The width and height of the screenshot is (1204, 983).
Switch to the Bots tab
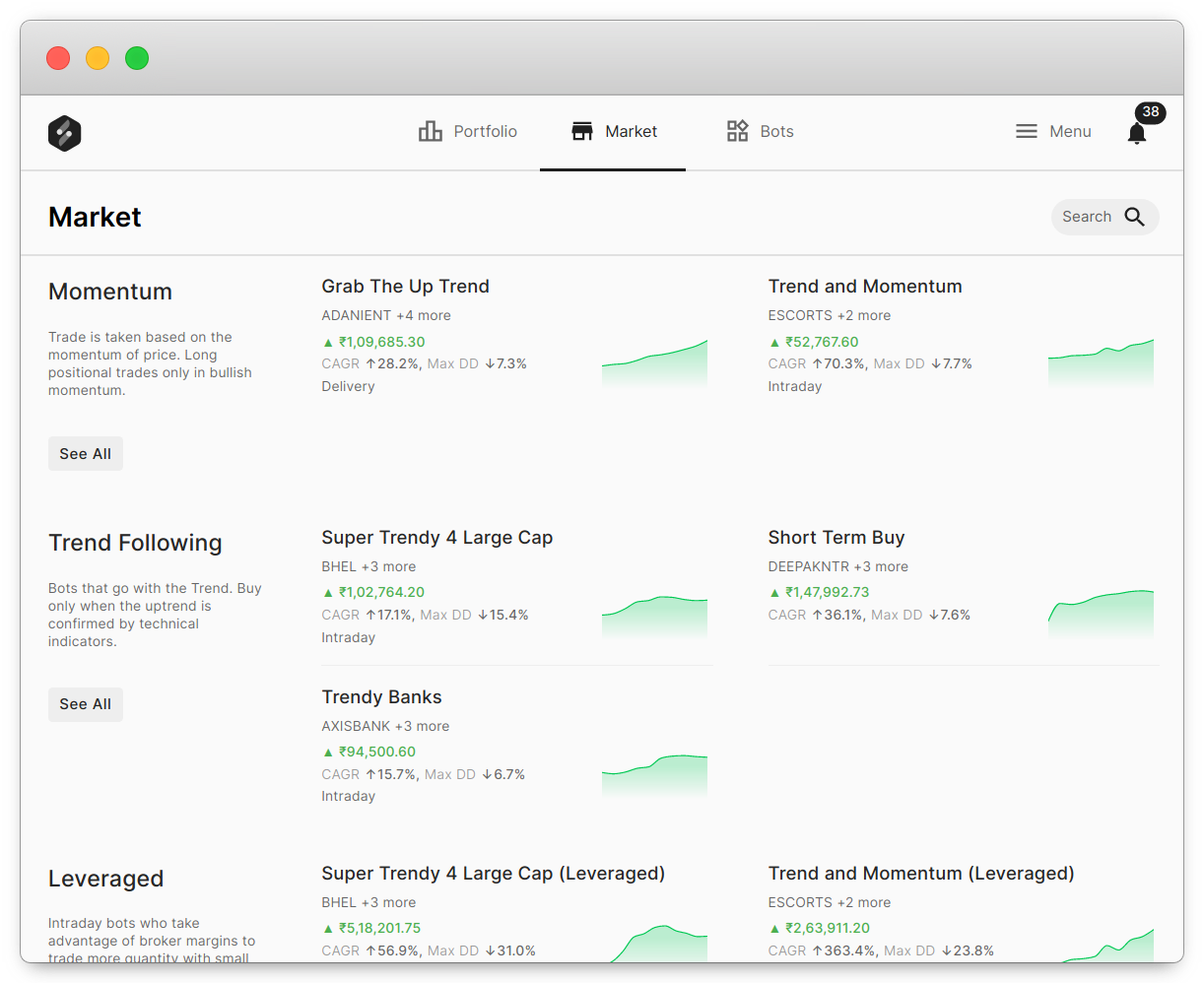759,132
